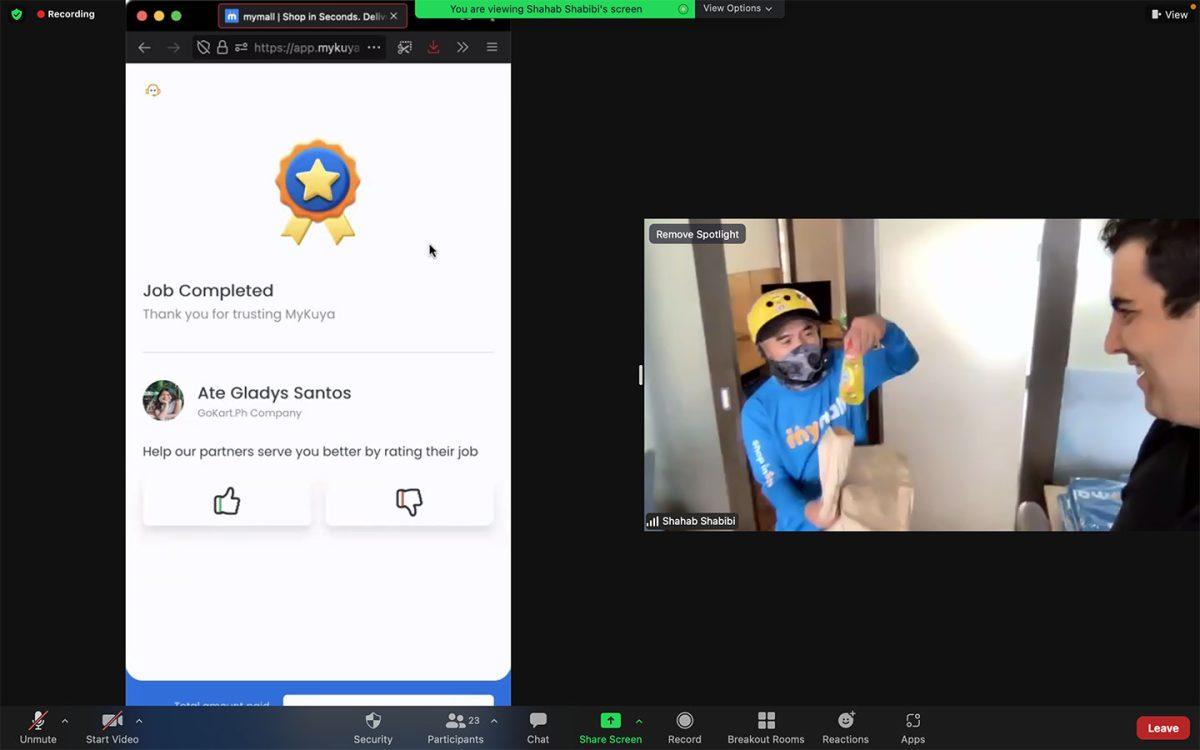This screenshot has width=1200, height=750.
Task: Open the Reactions picker
Action: [x=845, y=726]
